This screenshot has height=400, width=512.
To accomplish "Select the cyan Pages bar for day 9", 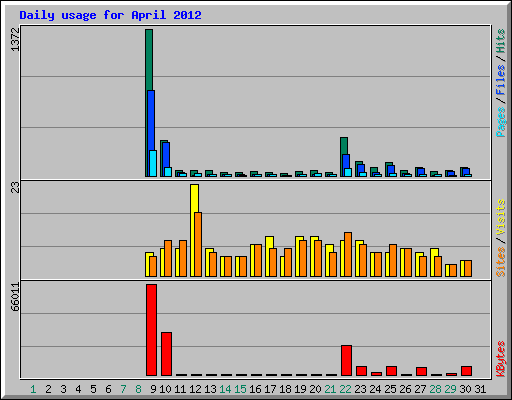I will [153, 163].
